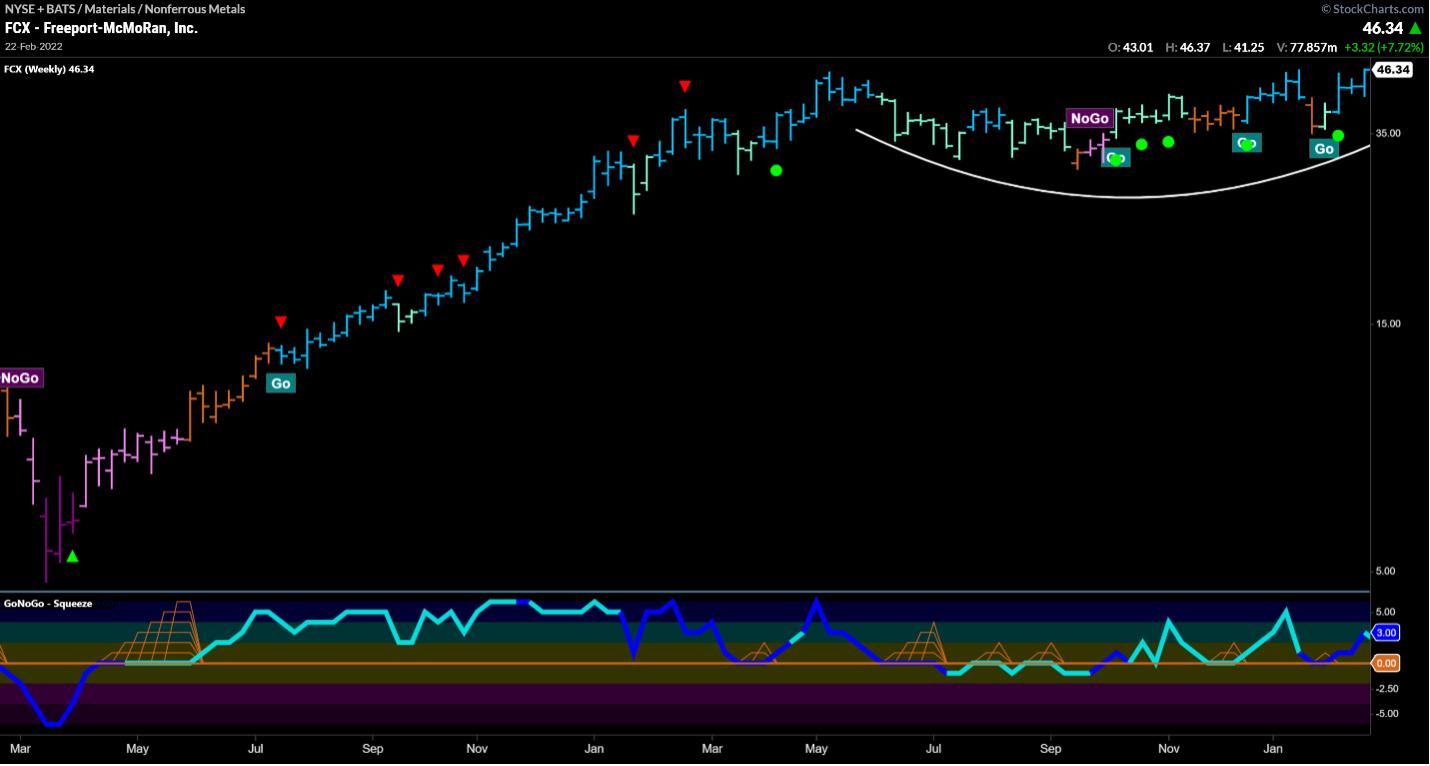Click the green +3.32 (+7.72%) change value

point(1385,47)
